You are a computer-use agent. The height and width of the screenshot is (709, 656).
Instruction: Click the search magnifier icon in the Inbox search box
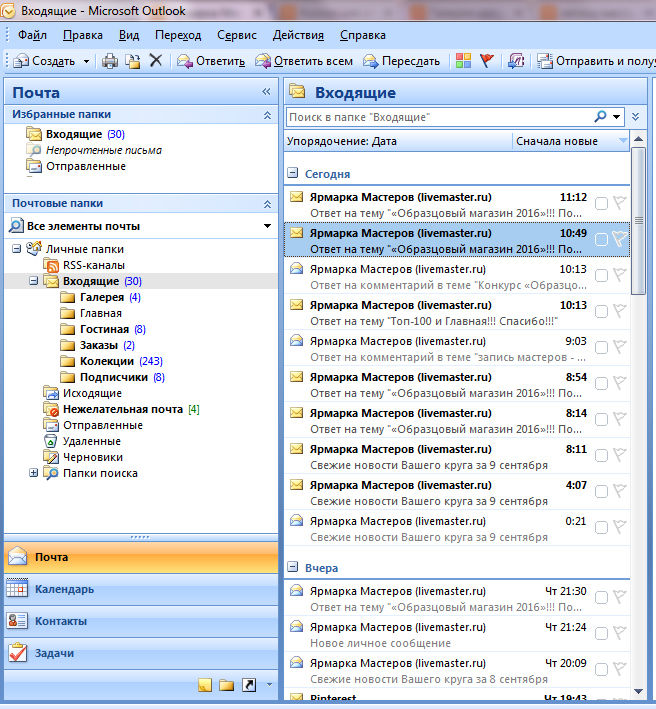point(600,117)
